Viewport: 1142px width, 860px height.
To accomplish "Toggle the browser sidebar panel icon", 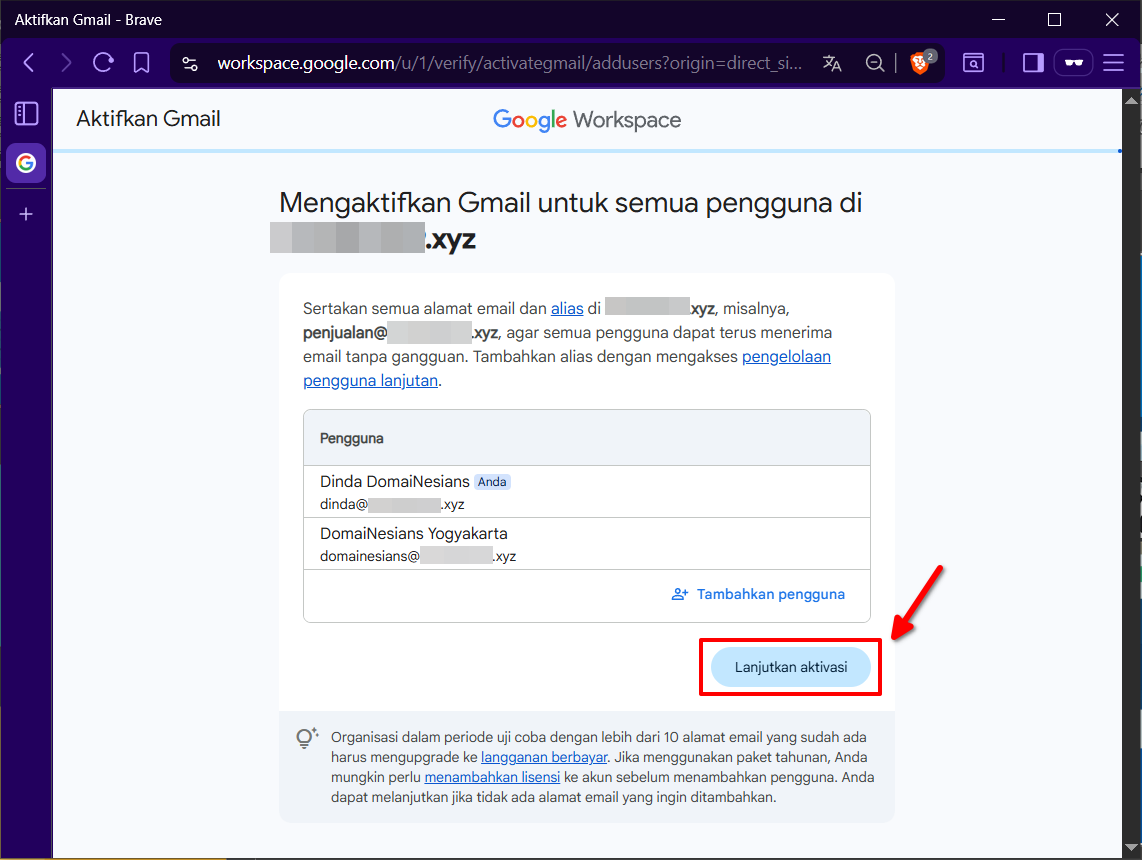I will (x=1033, y=63).
